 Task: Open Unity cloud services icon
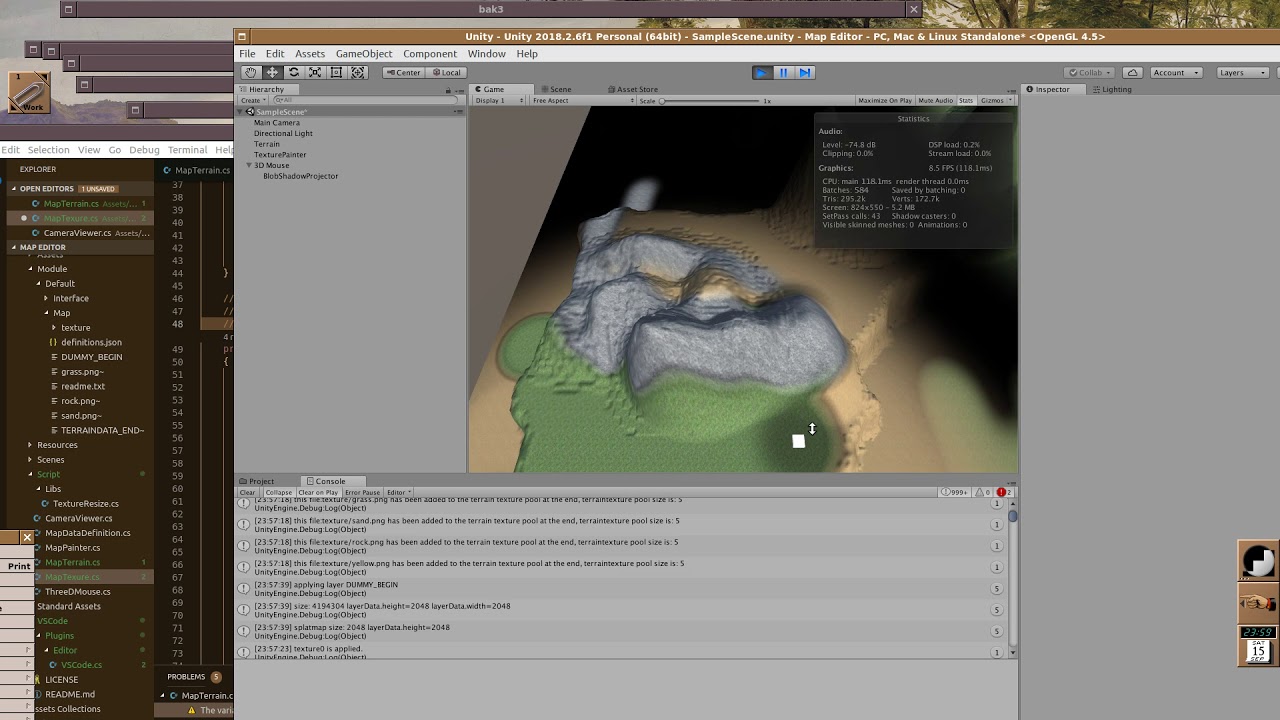point(1133,72)
